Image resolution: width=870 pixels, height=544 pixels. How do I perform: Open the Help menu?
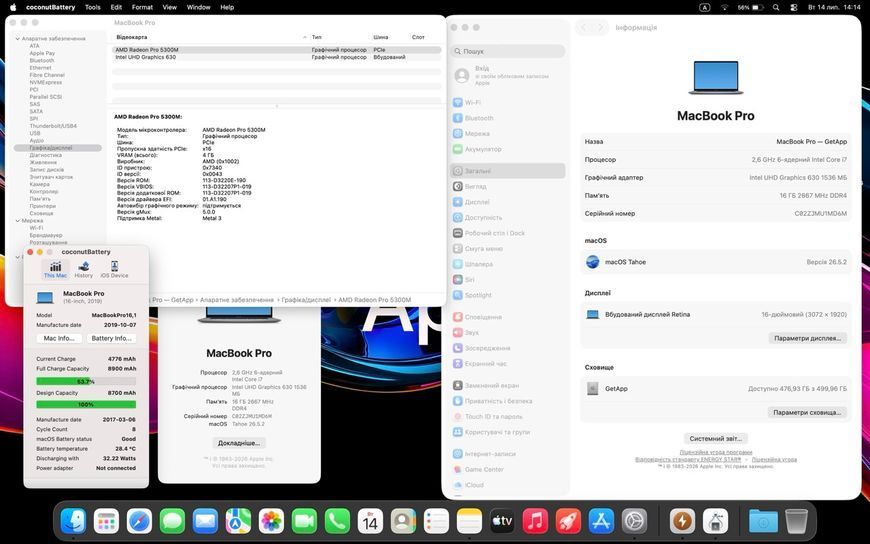(x=227, y=7)
